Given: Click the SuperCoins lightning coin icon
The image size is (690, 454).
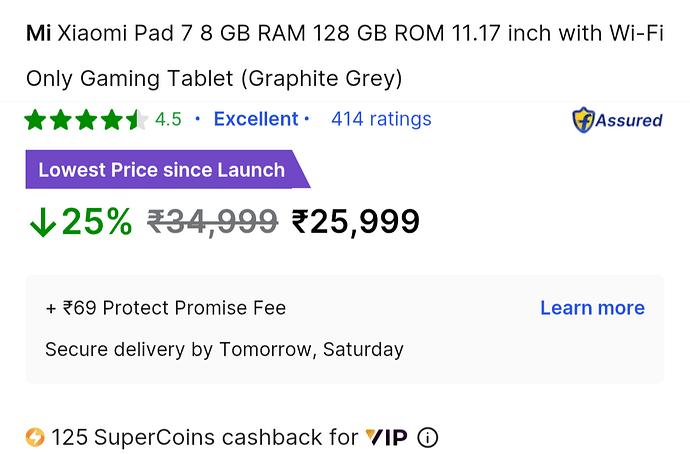Looking at the screenshot, I should coord(35,437).
